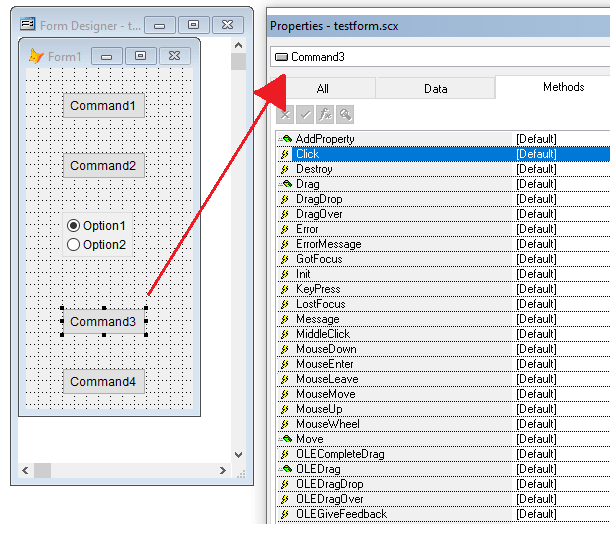Click the Form Designer horizontal scrollbar thumb
The height and width of the screenshot is (544, 610).
[42, 470]
